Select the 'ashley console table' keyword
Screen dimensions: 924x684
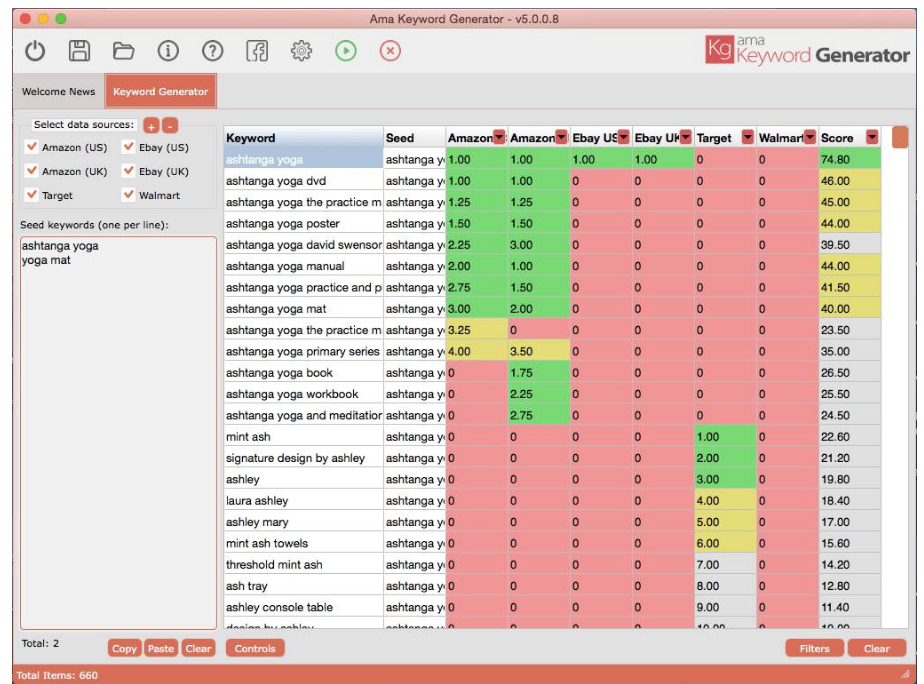[303, 607]
